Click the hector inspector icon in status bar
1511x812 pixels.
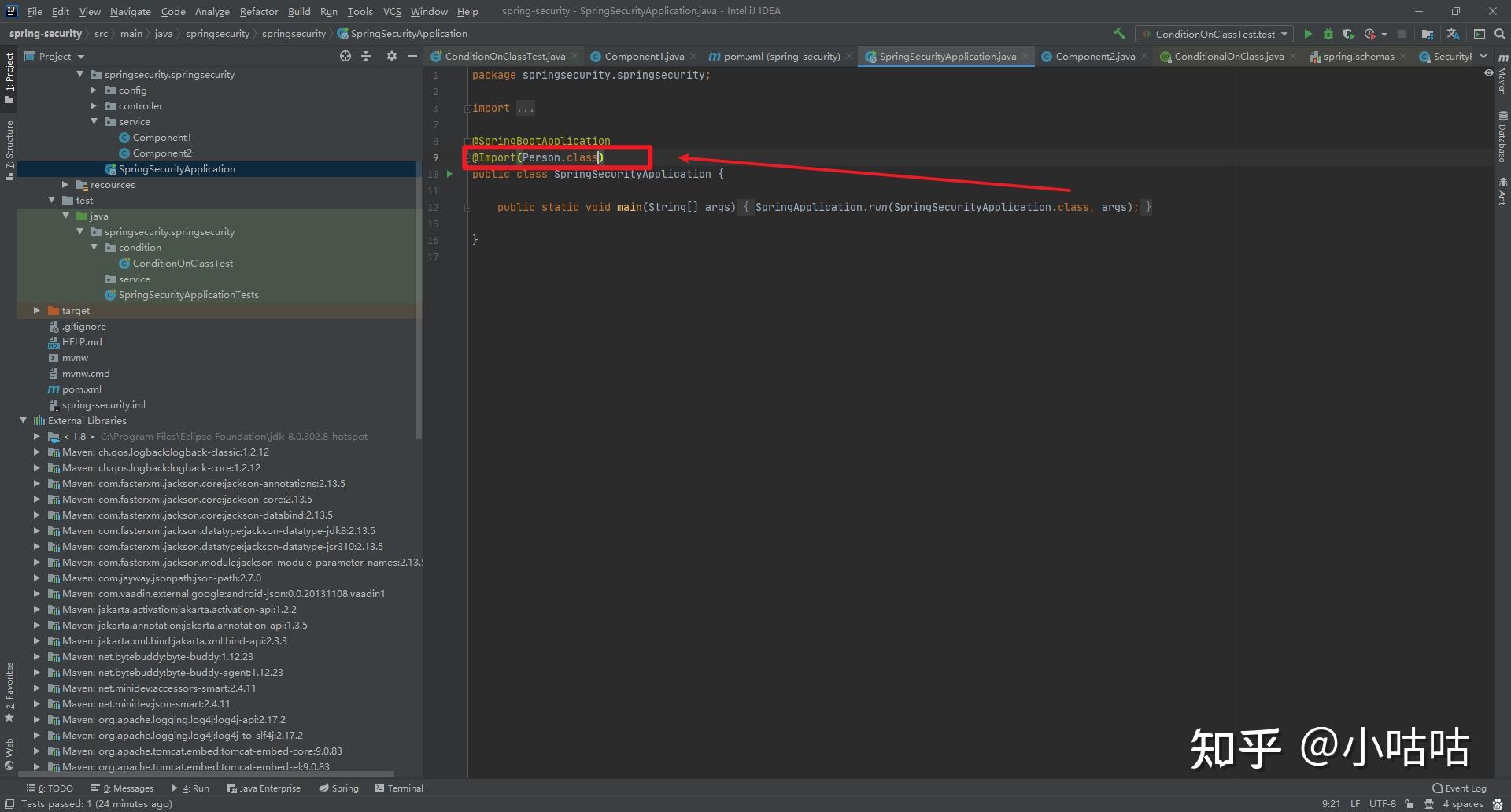tap(1428, 804)
